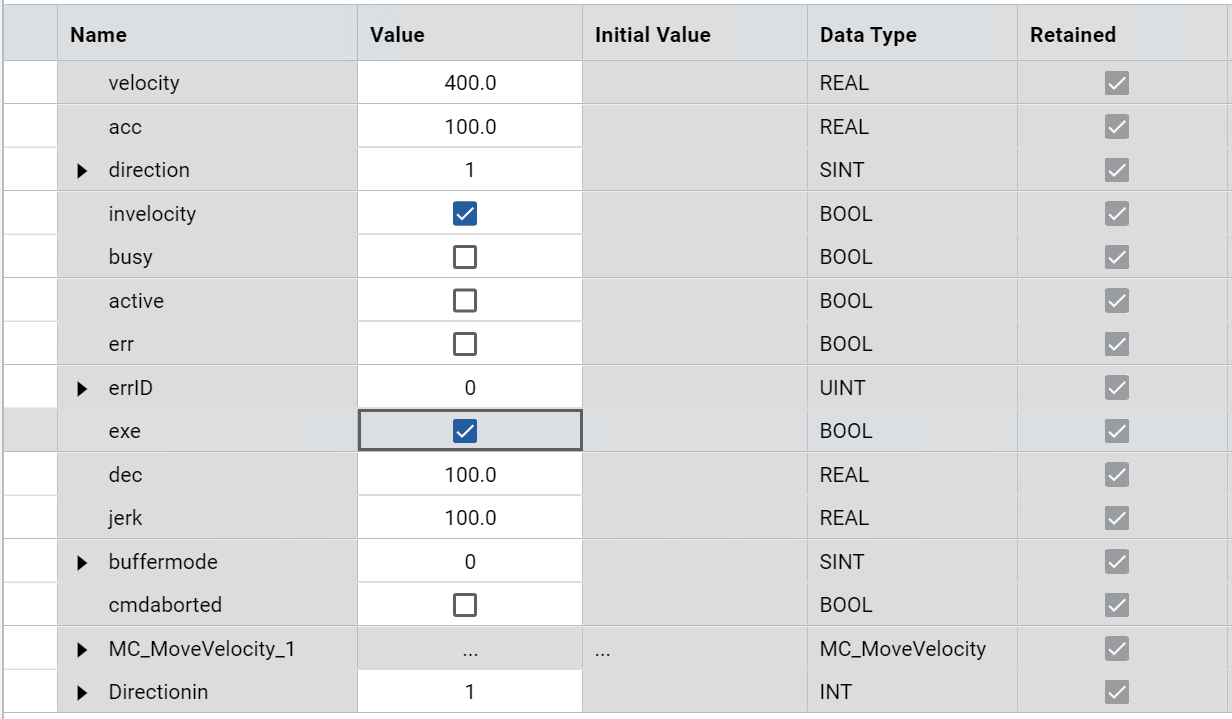
Task: Uncheck the exe value checkbox
Action: click(465, 431)
